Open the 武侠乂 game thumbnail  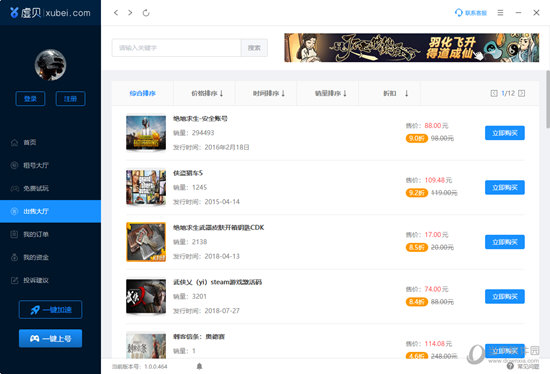tap(146, 296)
